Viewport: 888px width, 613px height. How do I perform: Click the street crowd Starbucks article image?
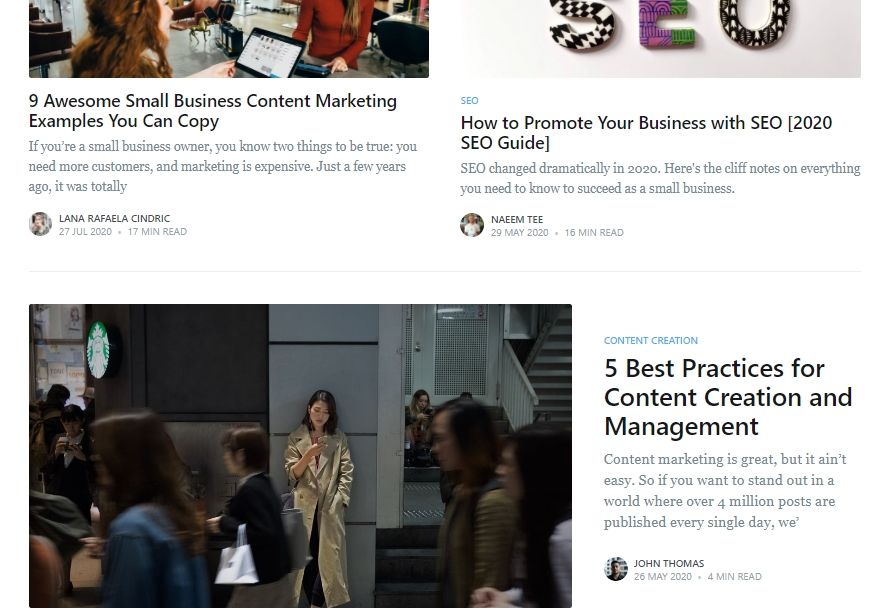300,456
